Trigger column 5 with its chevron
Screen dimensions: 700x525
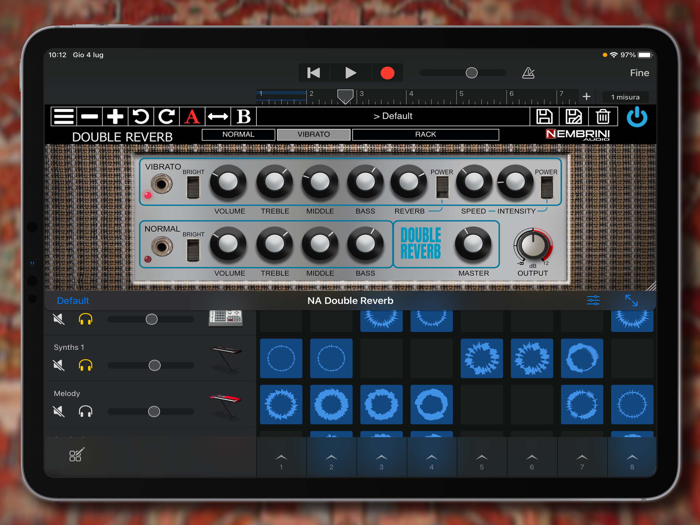click(482, 458)
